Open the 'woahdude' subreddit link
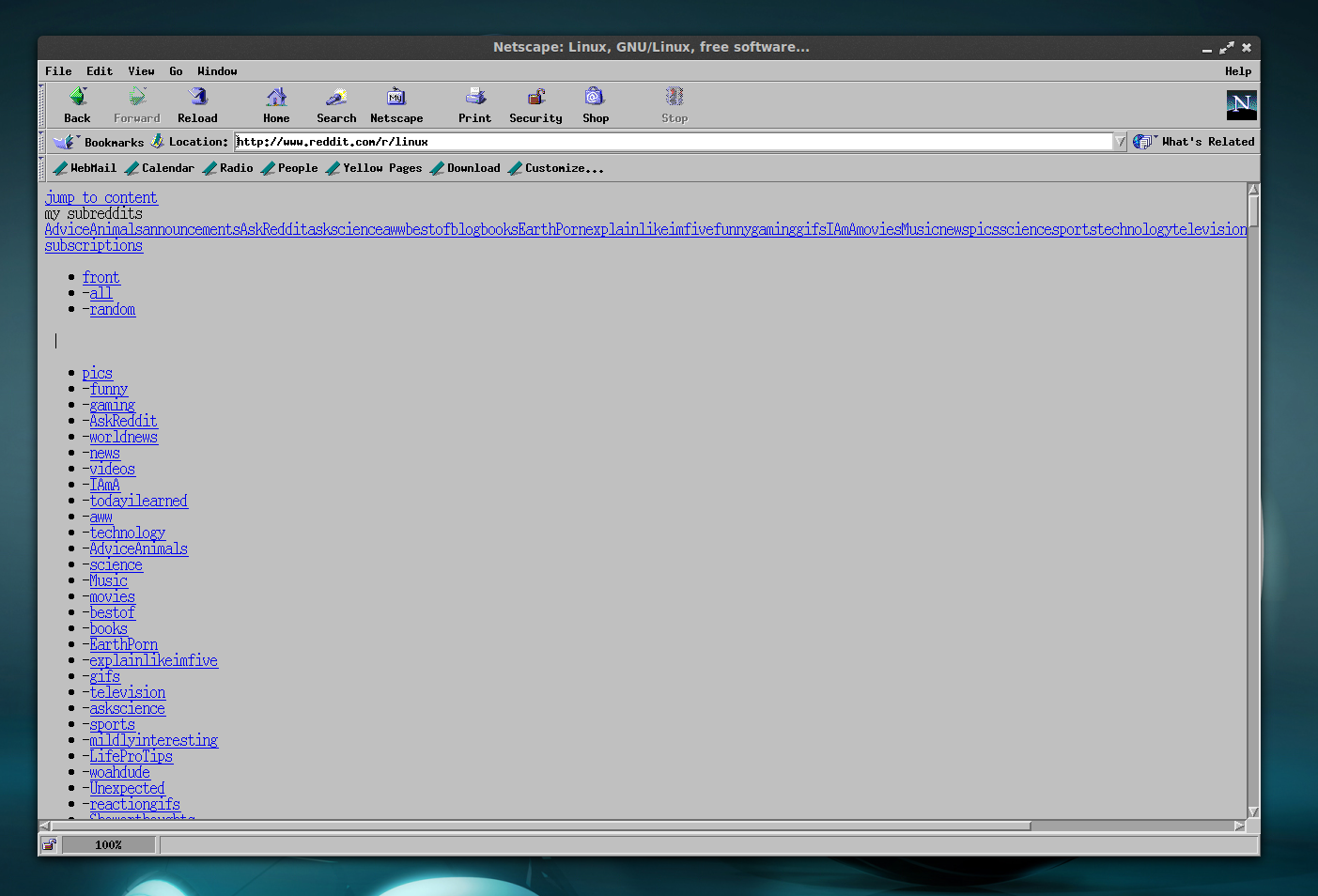This screenshot has width=1318, height=896. point(120,773)
